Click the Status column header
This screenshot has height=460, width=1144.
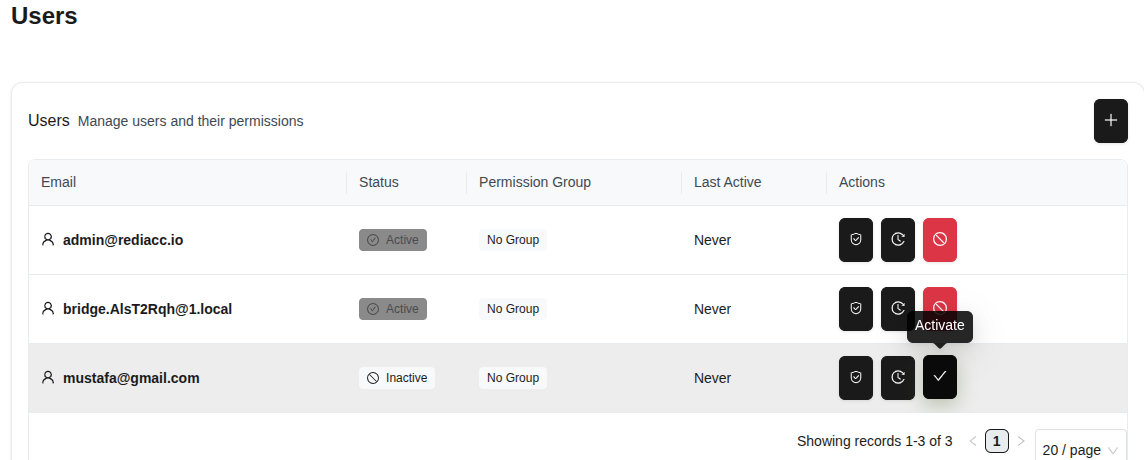pos(379,182)
